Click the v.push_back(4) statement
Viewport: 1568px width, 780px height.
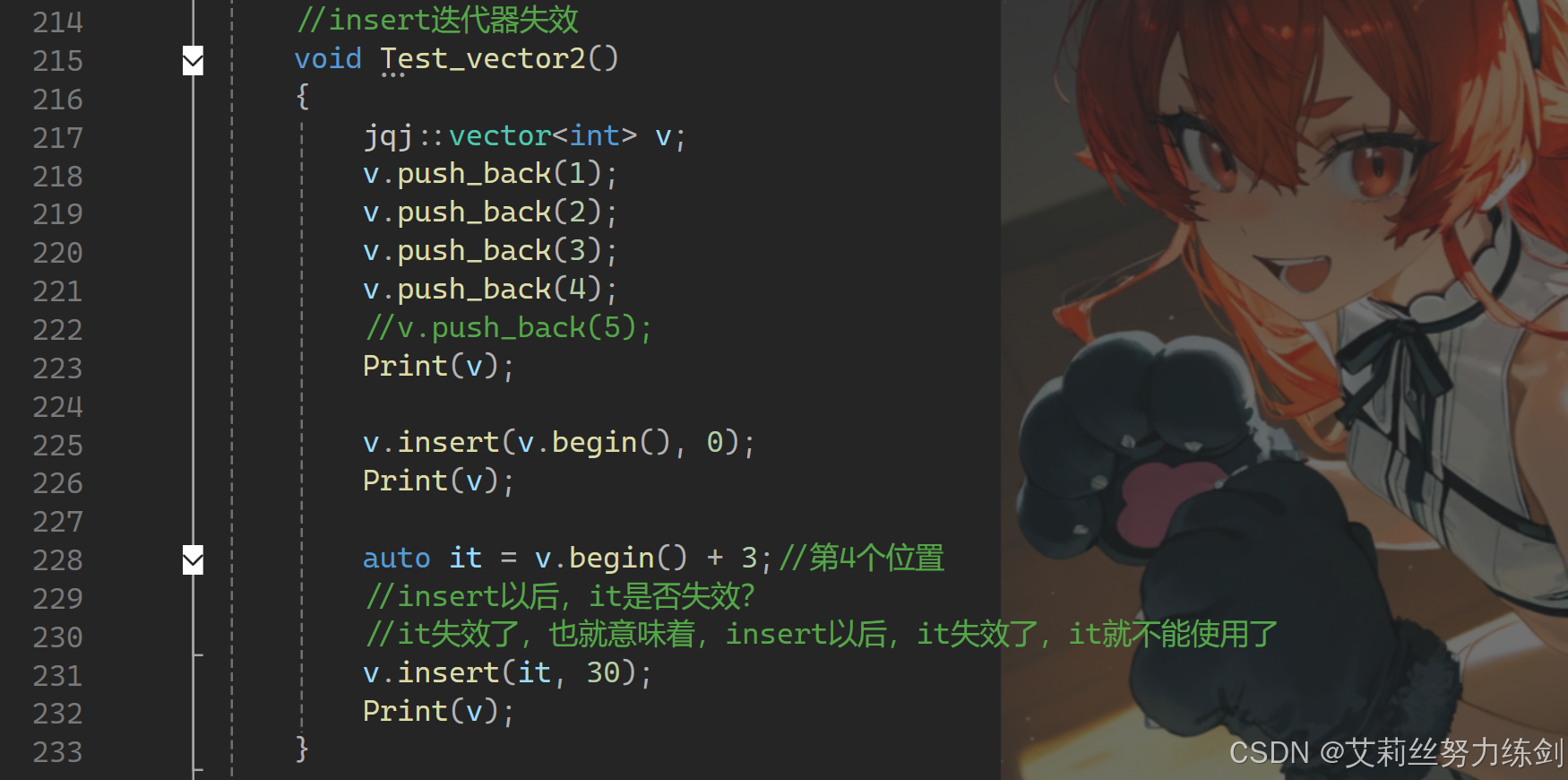(x=490, y=290)
